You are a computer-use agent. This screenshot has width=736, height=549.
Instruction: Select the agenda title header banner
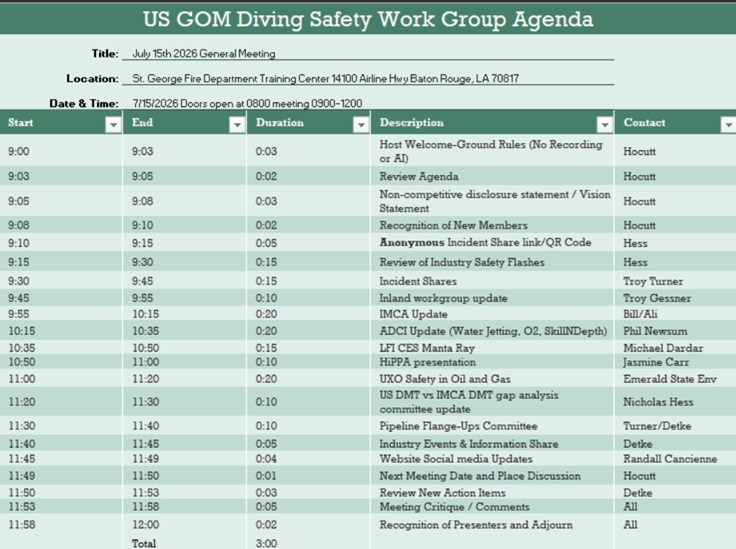tap(368, 19)
